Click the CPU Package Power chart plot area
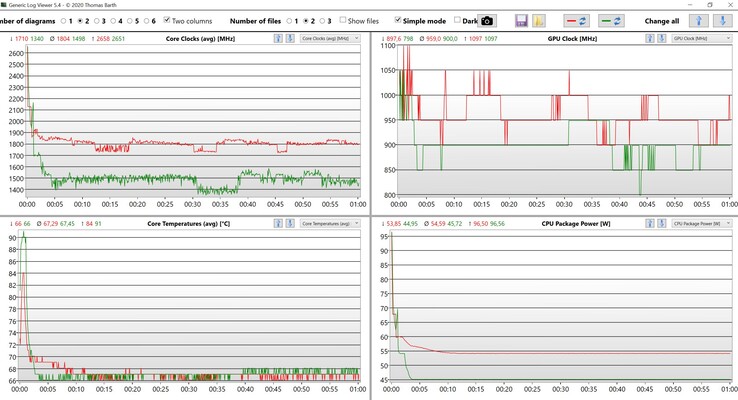This screenshot has height=400, width=738. (x=562, y=306)
